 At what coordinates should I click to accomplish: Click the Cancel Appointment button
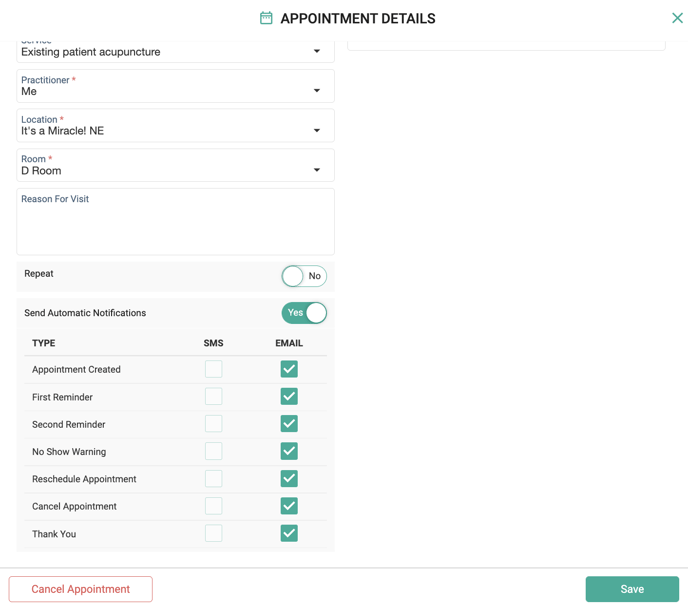[81, 589]
